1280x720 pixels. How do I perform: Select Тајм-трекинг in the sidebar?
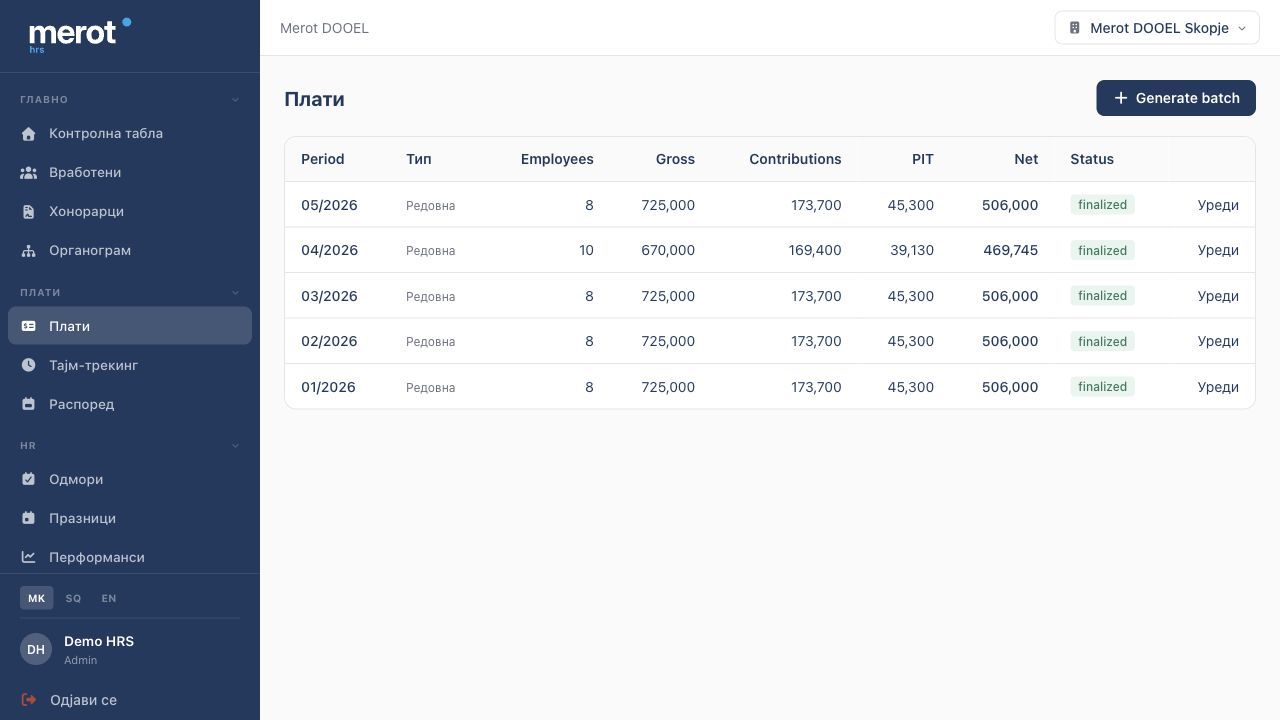point(130,366)
